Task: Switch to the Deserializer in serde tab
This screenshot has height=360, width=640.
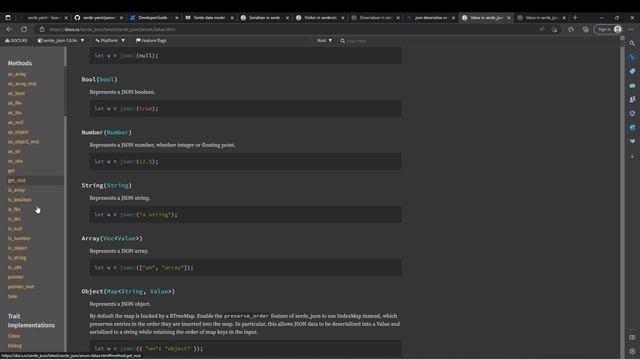Action: click(375, 18)
